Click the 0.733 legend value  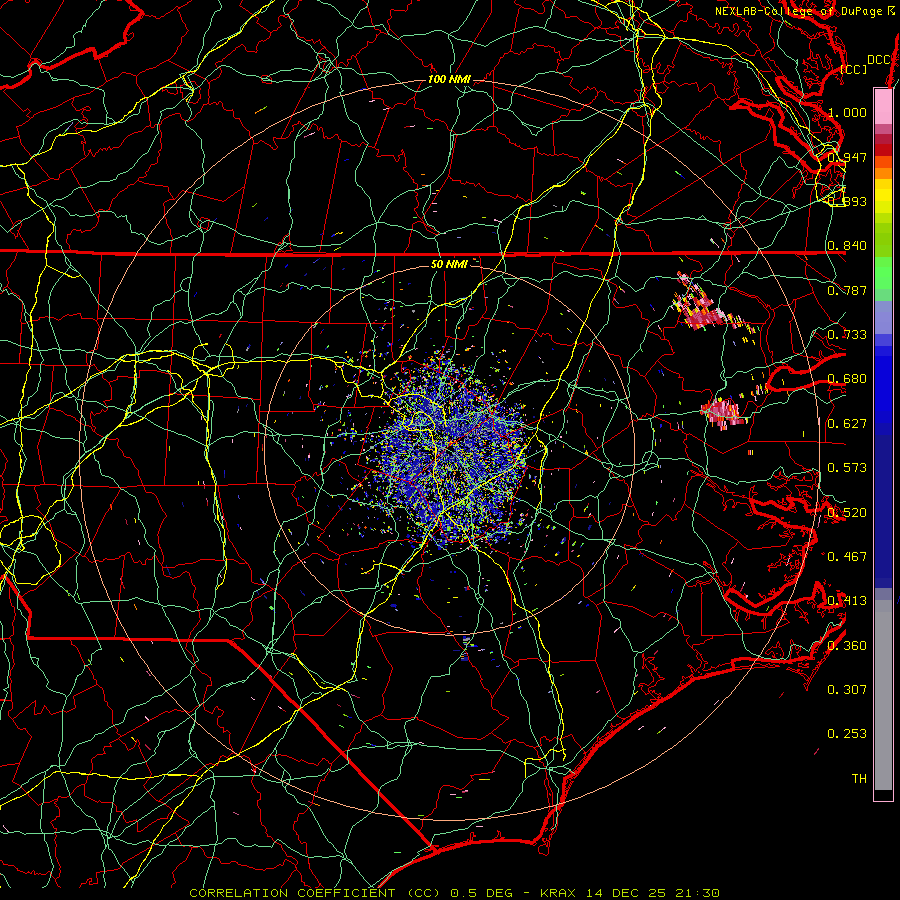coord(847,335)
